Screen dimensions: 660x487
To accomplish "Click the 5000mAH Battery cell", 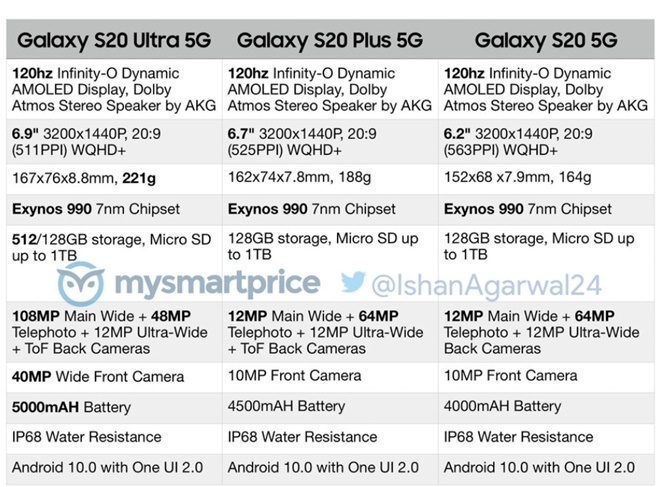I will 114,407.
